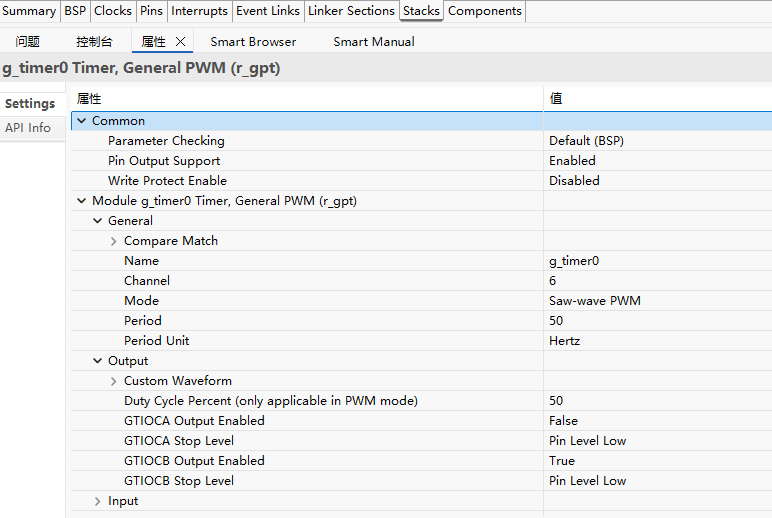Change GTIOCA Output Enabled value False
Image resolution: width=772 pixels, height=518 pixels.
pos(563,421)
